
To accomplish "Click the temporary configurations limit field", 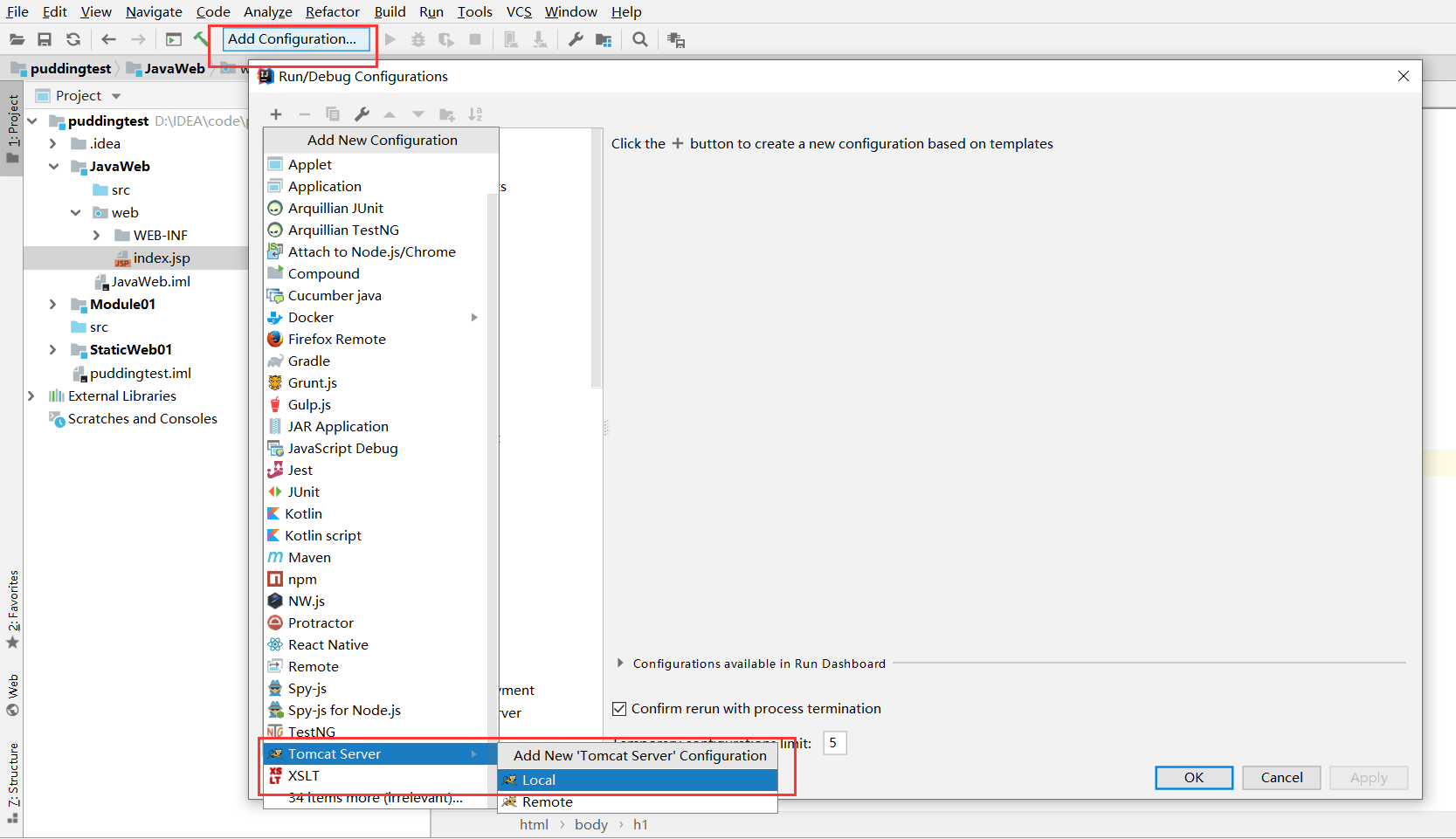I will [835, 743].
